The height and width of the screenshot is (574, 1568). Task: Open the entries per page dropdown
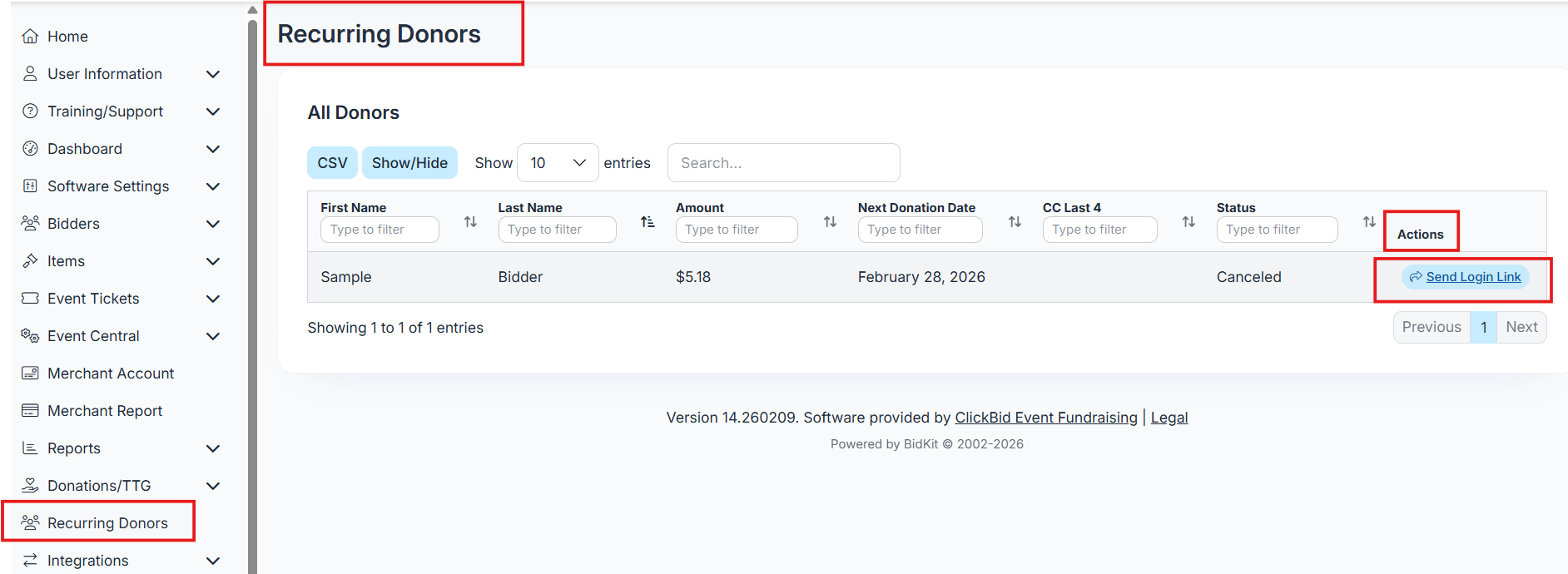558,163
